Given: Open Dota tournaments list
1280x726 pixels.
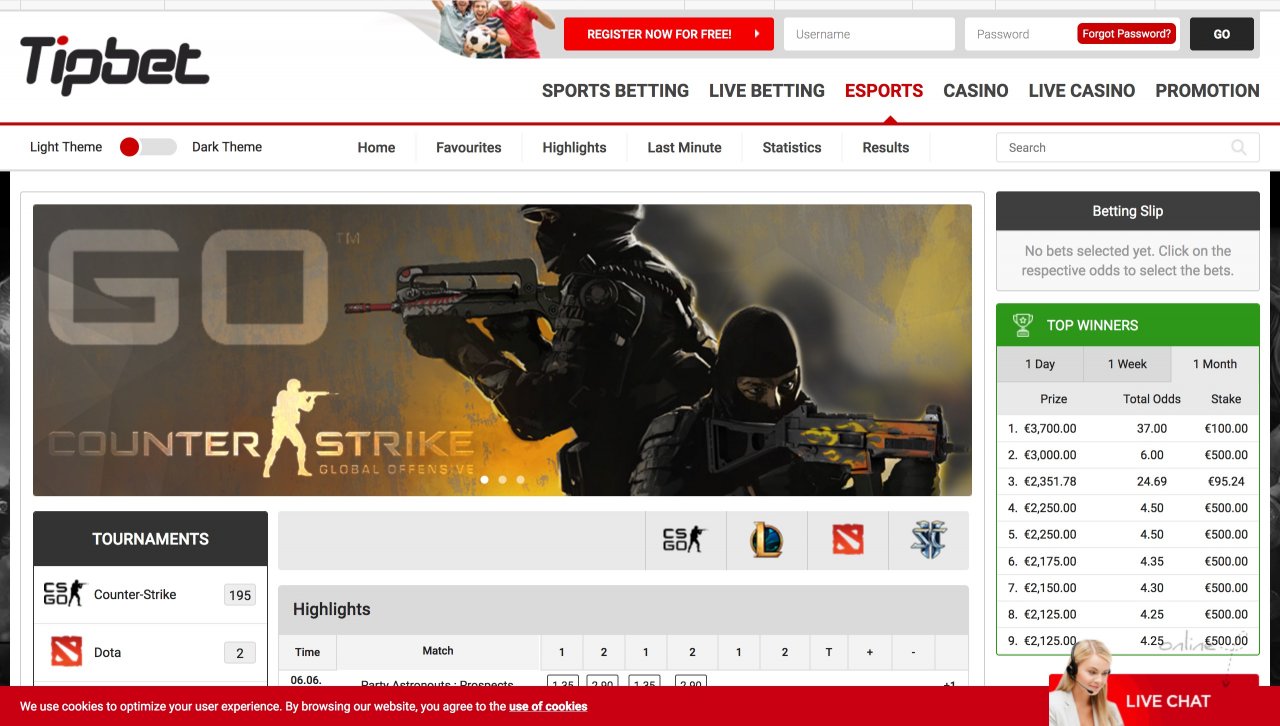Looking at the screenshot, I should 151,653.
